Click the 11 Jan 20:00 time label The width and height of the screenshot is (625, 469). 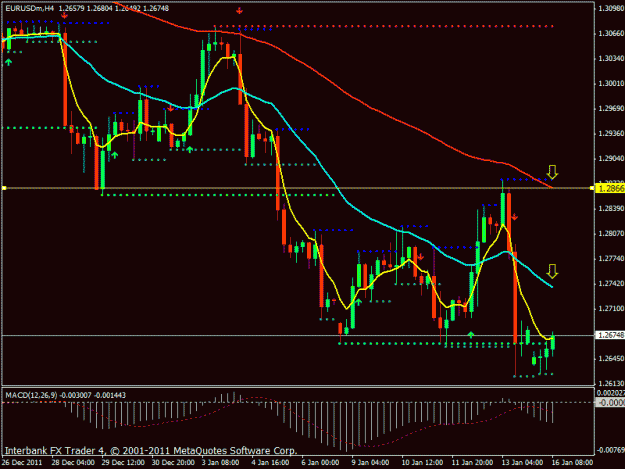click(472, 462)
